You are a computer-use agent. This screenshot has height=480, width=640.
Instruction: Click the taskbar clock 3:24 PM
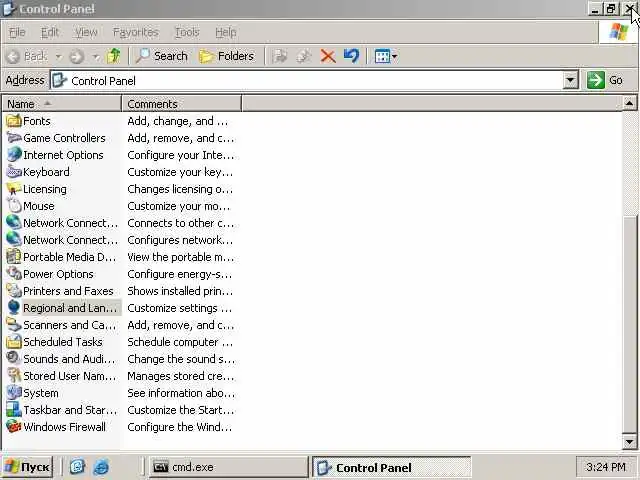tap(606, 467)
